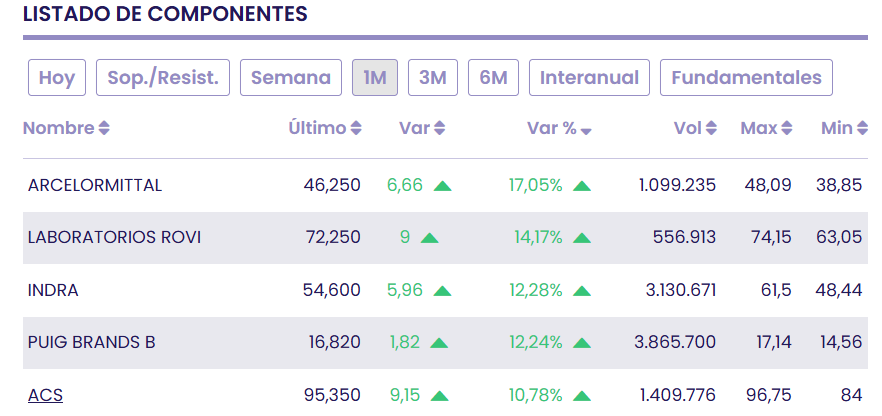Image resolution: width=882 pixels, height=416 pixels.
Task: Select the active 1M period tab
Action: 375,78
